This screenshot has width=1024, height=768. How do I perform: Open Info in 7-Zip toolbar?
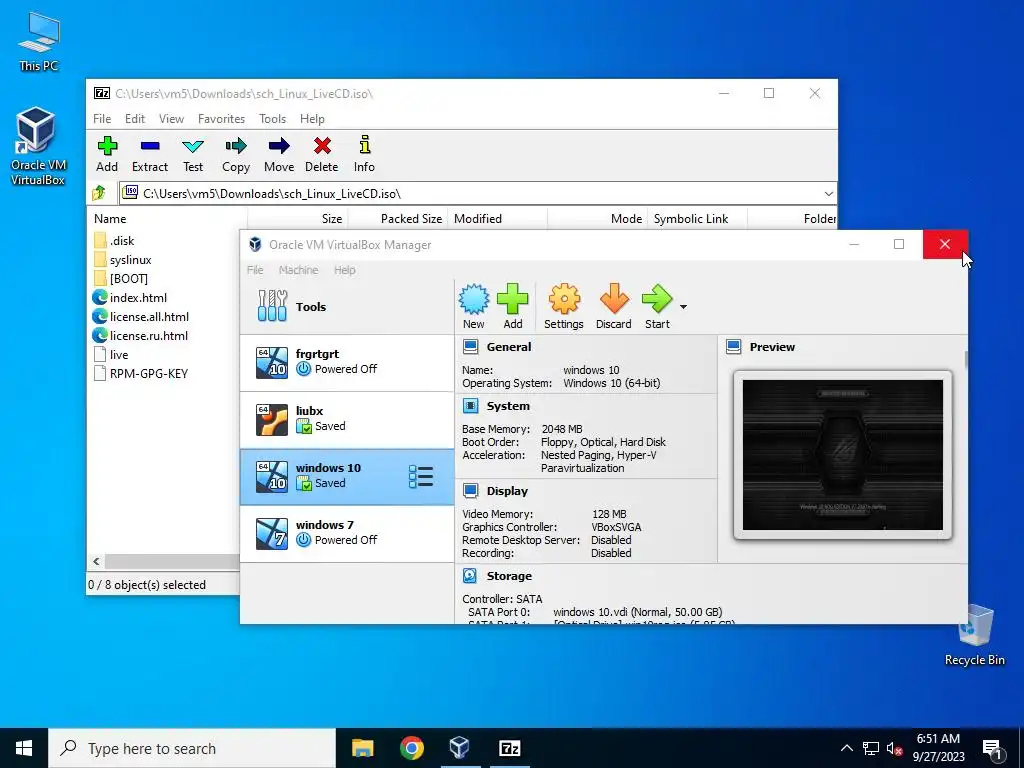[364, 154]
